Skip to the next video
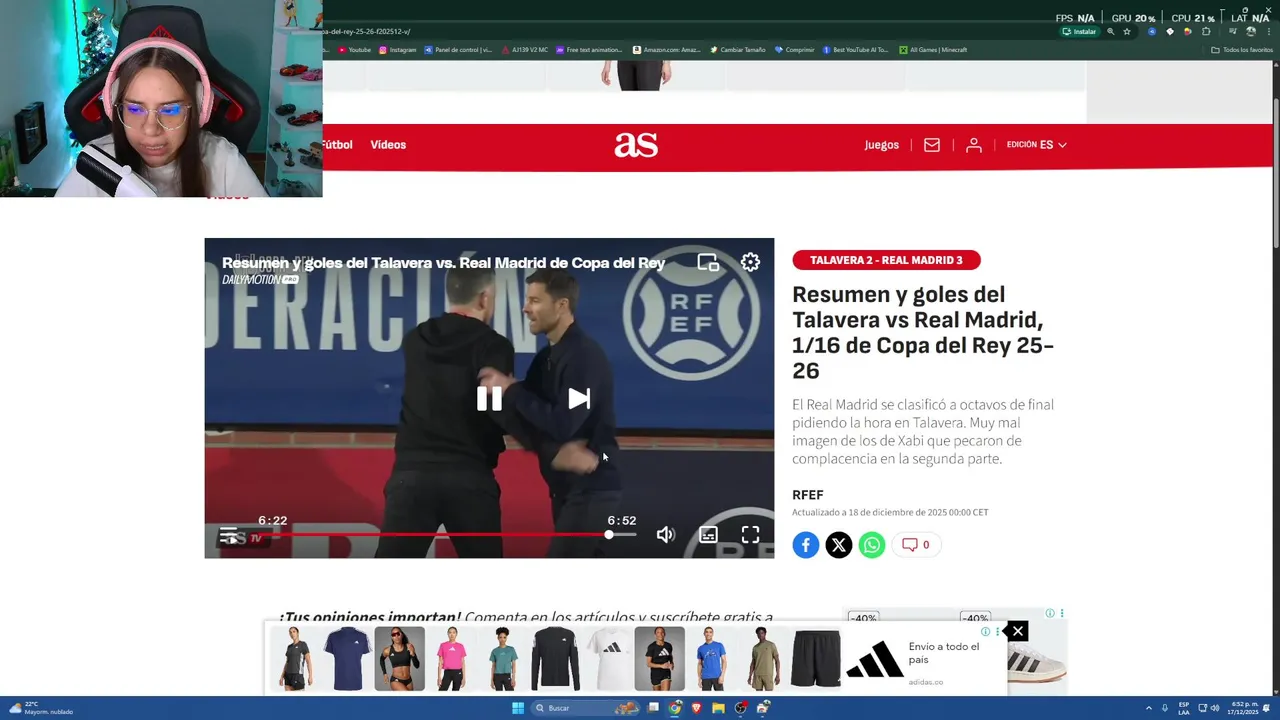1280x720 pixels. (579, 398)
